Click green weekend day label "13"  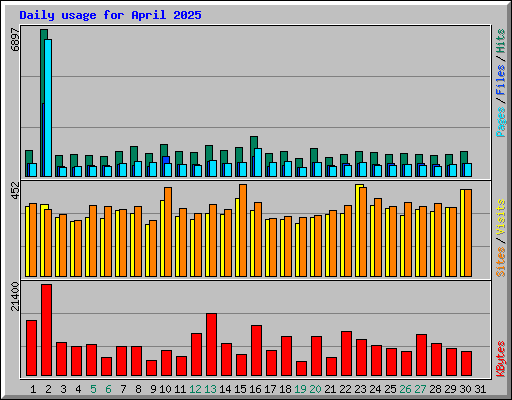(210, 389)
